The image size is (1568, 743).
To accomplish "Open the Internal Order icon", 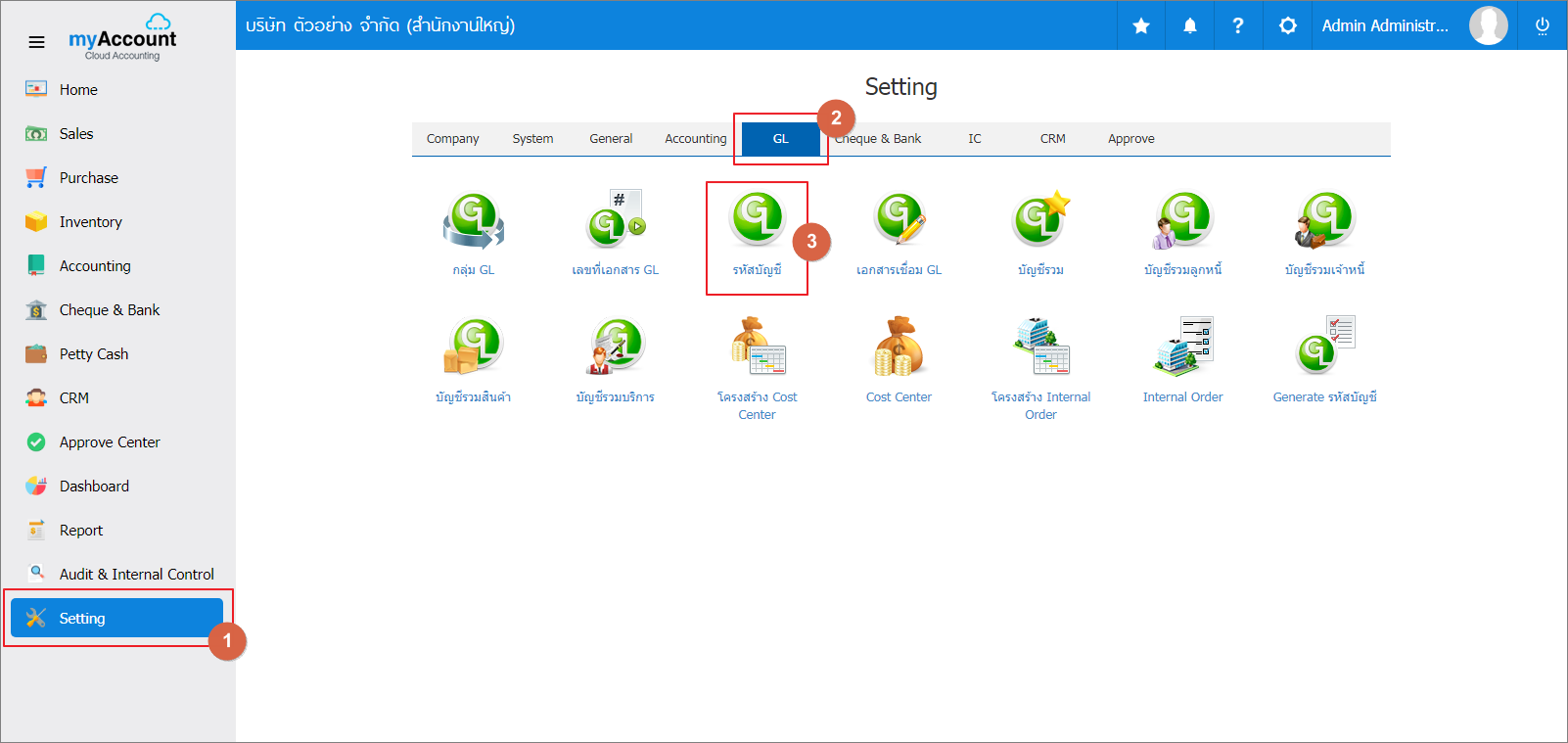I will tap(1182, 347).
